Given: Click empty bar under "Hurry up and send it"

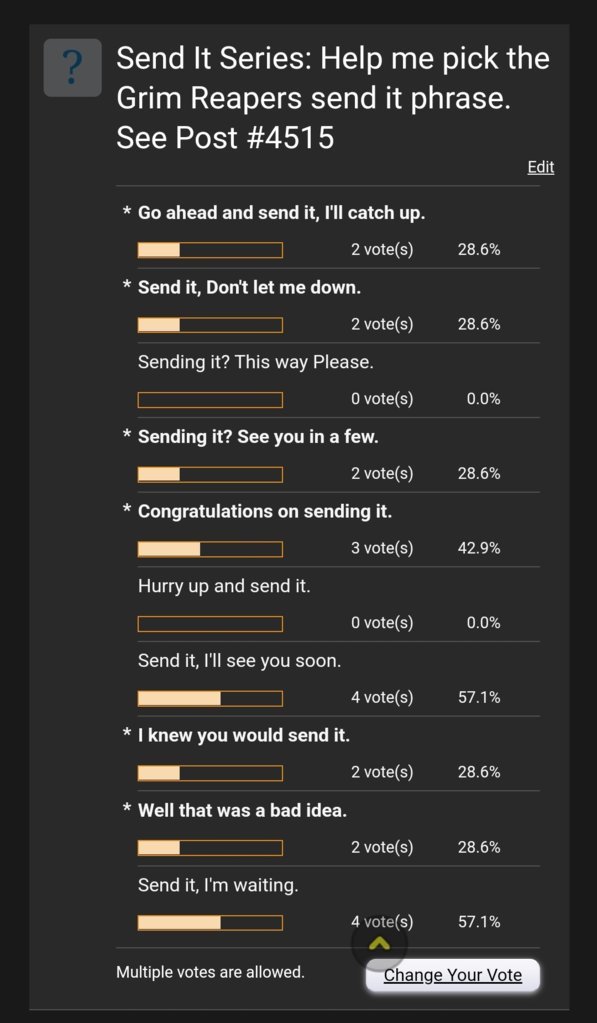Looking at the screenshot, I should [x=210, y=624].
